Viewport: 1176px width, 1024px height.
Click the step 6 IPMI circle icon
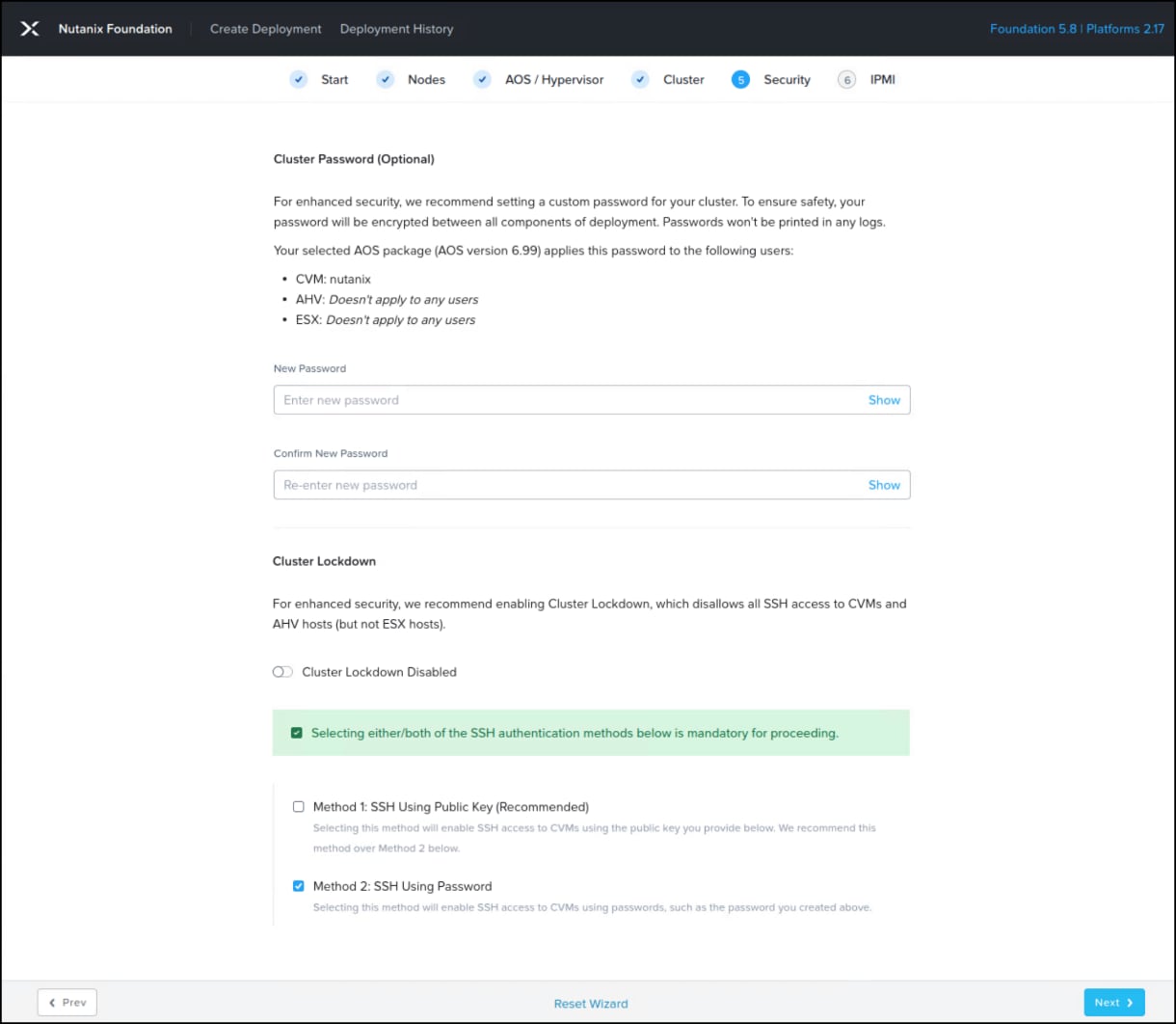pos(847,80)
